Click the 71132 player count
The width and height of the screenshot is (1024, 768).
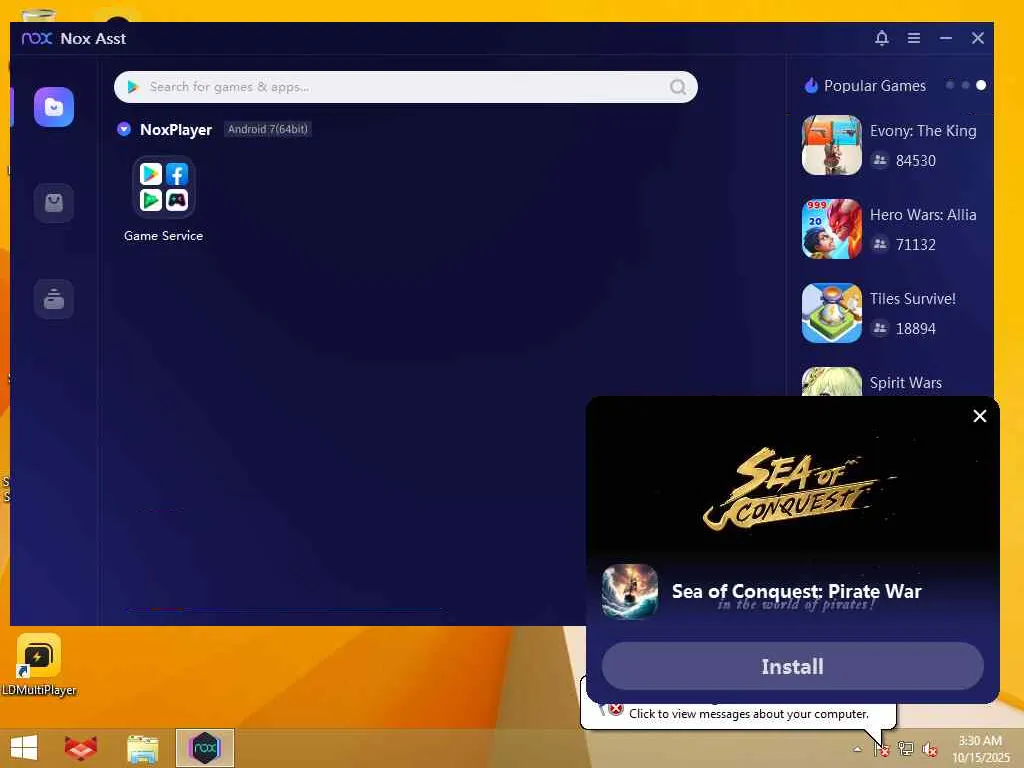(916, 245)
